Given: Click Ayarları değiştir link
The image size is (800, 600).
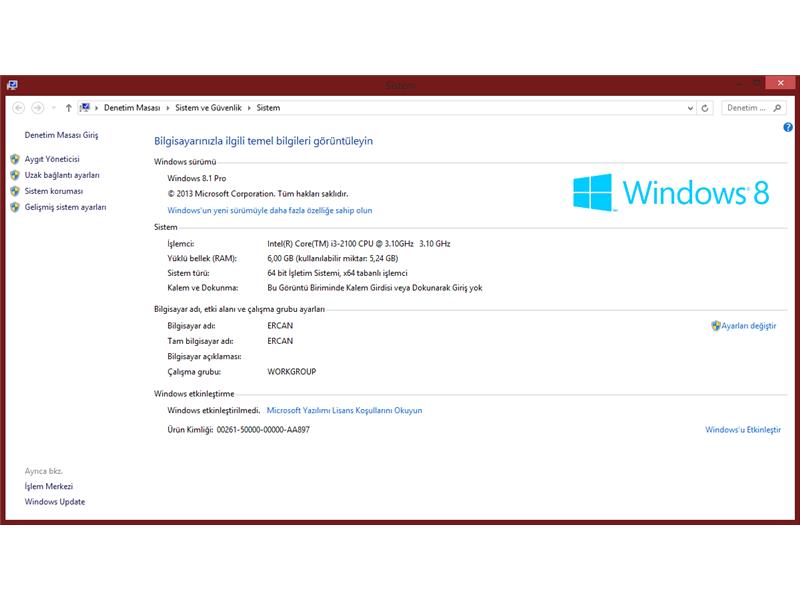Looking at the screenshot, I should [x=748, y=326].
